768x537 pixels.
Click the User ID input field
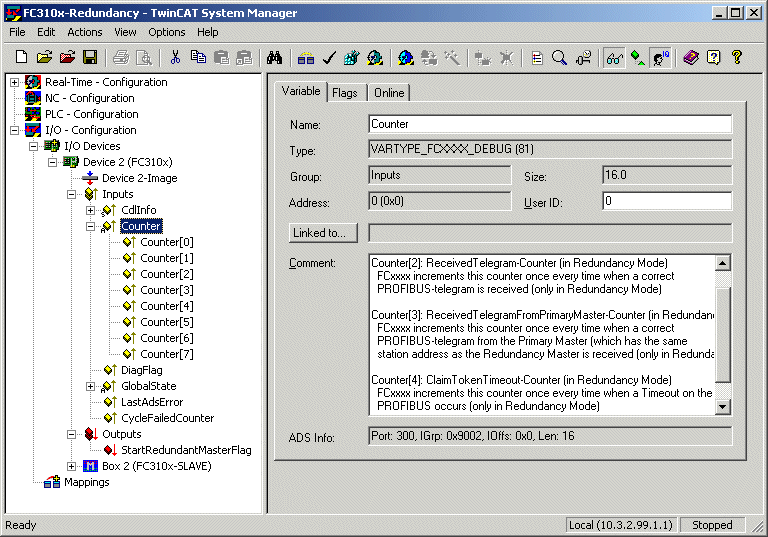pos(667,201)
